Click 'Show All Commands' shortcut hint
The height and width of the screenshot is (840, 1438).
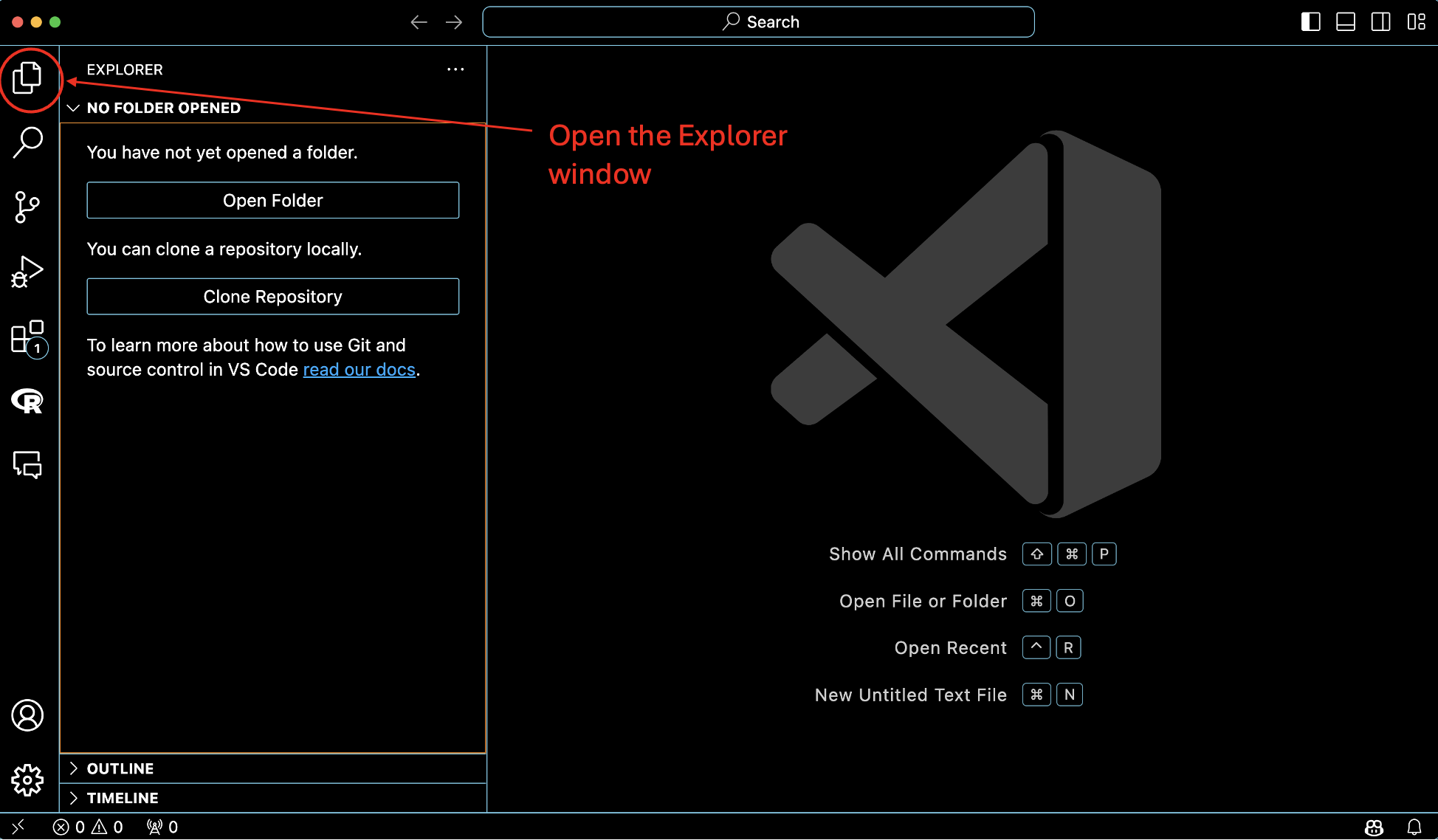click(918, 554)
